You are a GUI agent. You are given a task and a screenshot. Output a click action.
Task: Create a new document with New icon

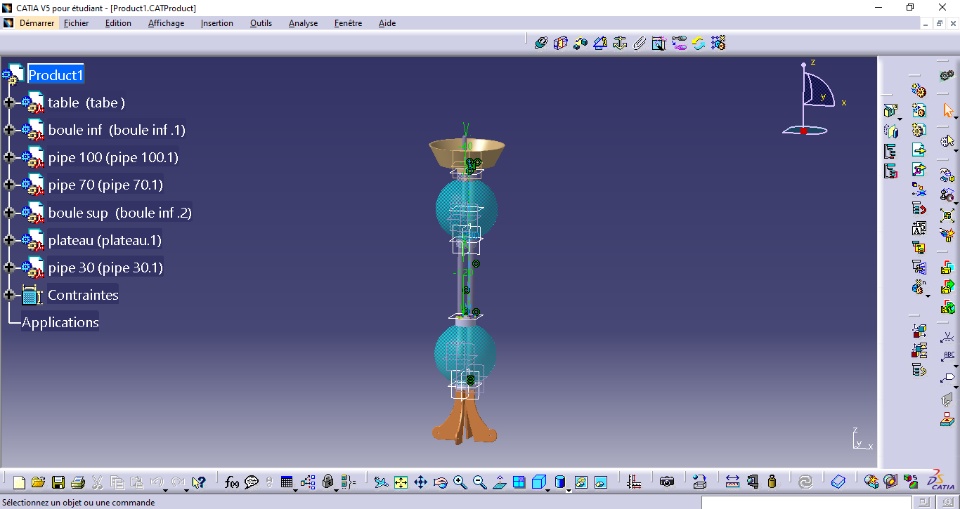coord(19,483)
